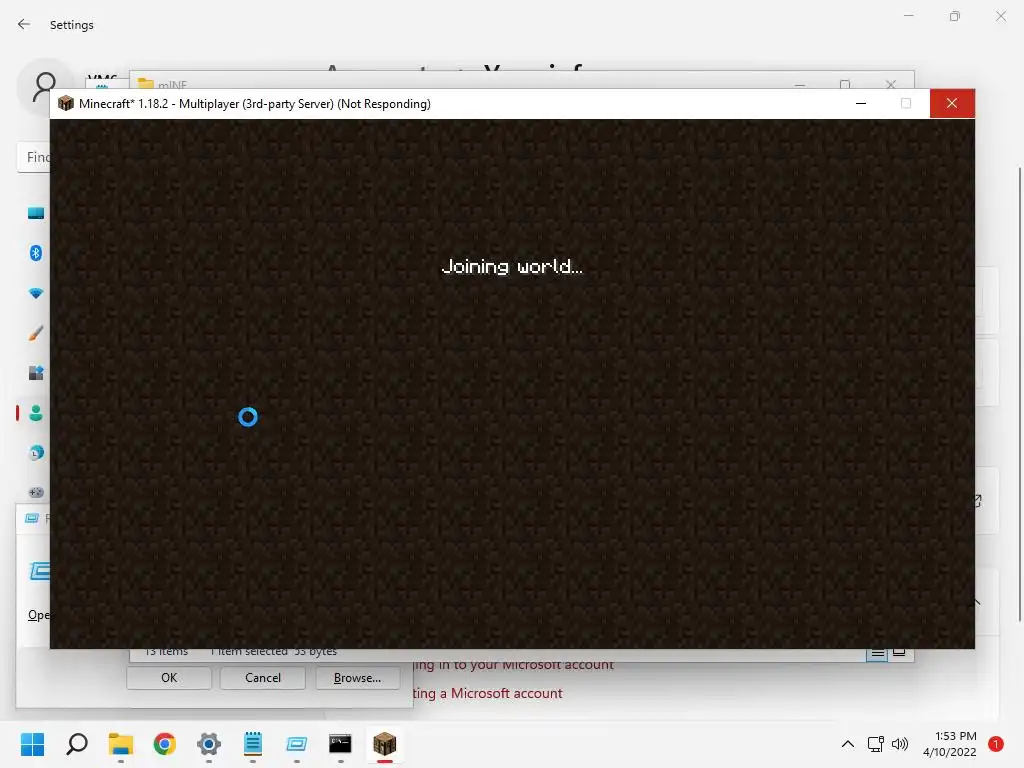Switch to Run dialog taskbar icon
1024x768 pixels.
[x=296, y=744]
